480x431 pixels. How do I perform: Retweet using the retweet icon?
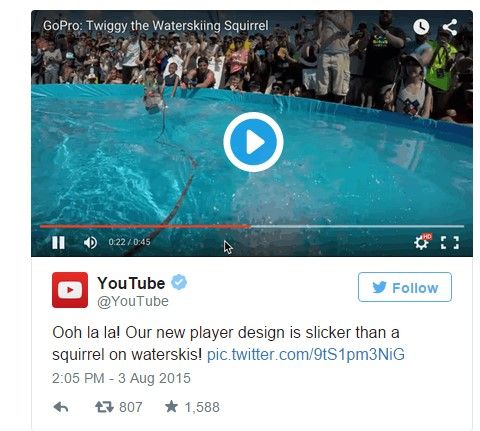coord(104,407)
